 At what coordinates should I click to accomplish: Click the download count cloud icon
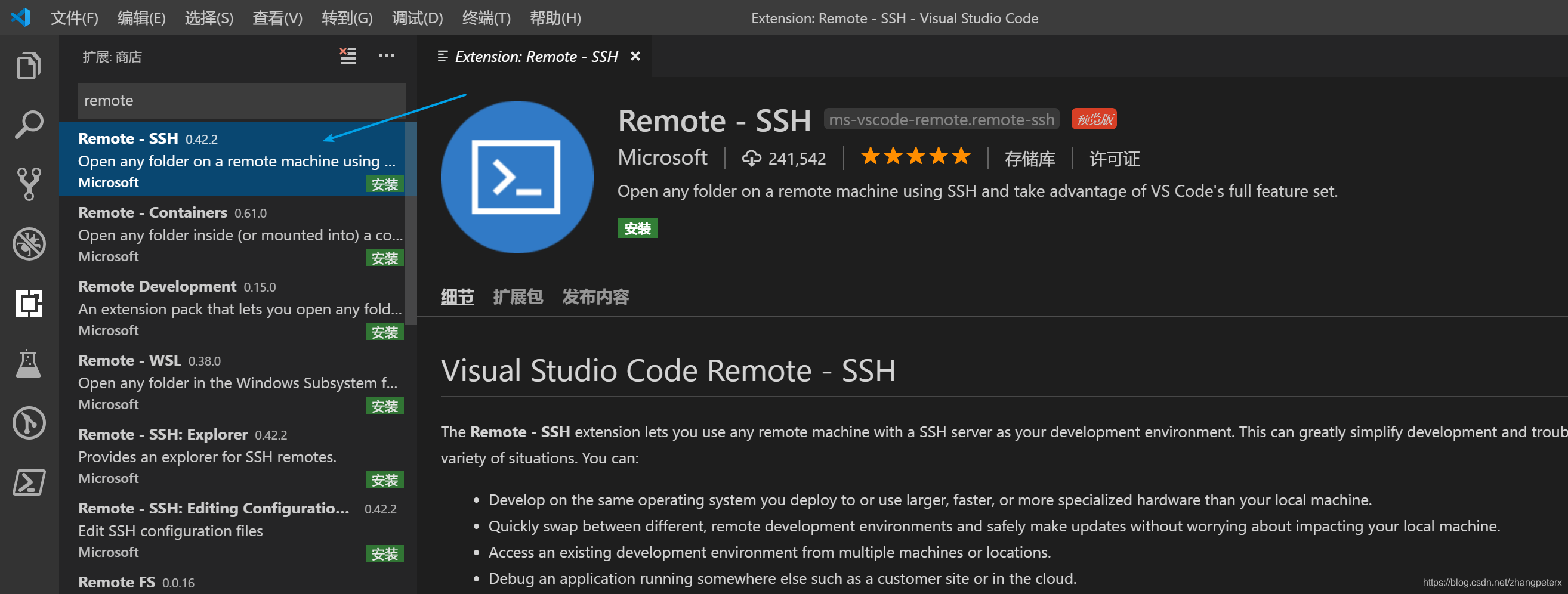pyautogui.click(x=751, y=158)
